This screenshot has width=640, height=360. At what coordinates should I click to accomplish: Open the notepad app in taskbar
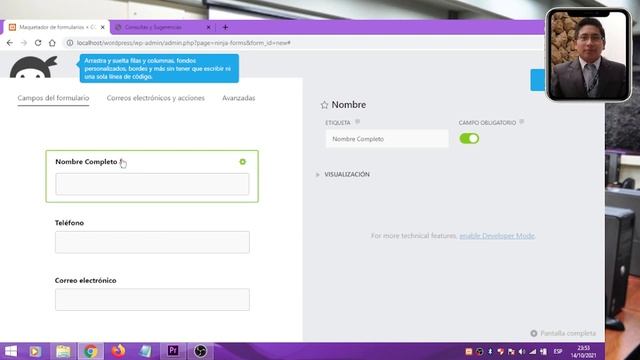(145, 351)
